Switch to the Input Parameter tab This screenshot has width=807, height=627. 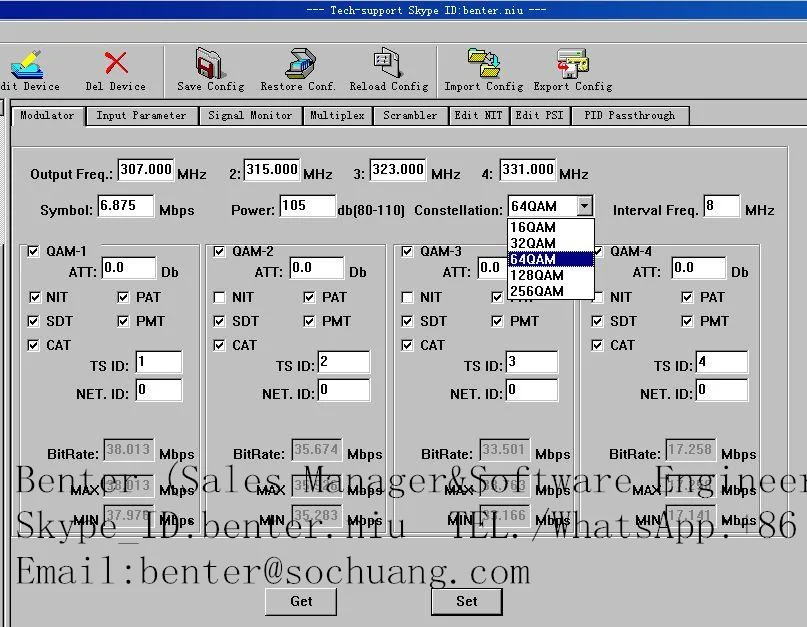[x=142, y=115]
